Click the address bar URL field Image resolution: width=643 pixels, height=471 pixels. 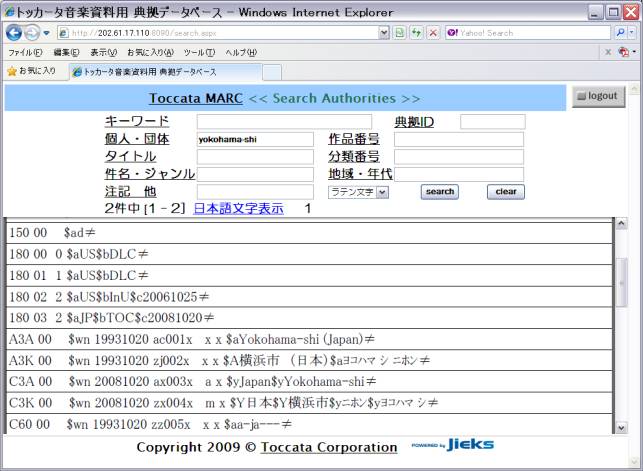point(218,33)
